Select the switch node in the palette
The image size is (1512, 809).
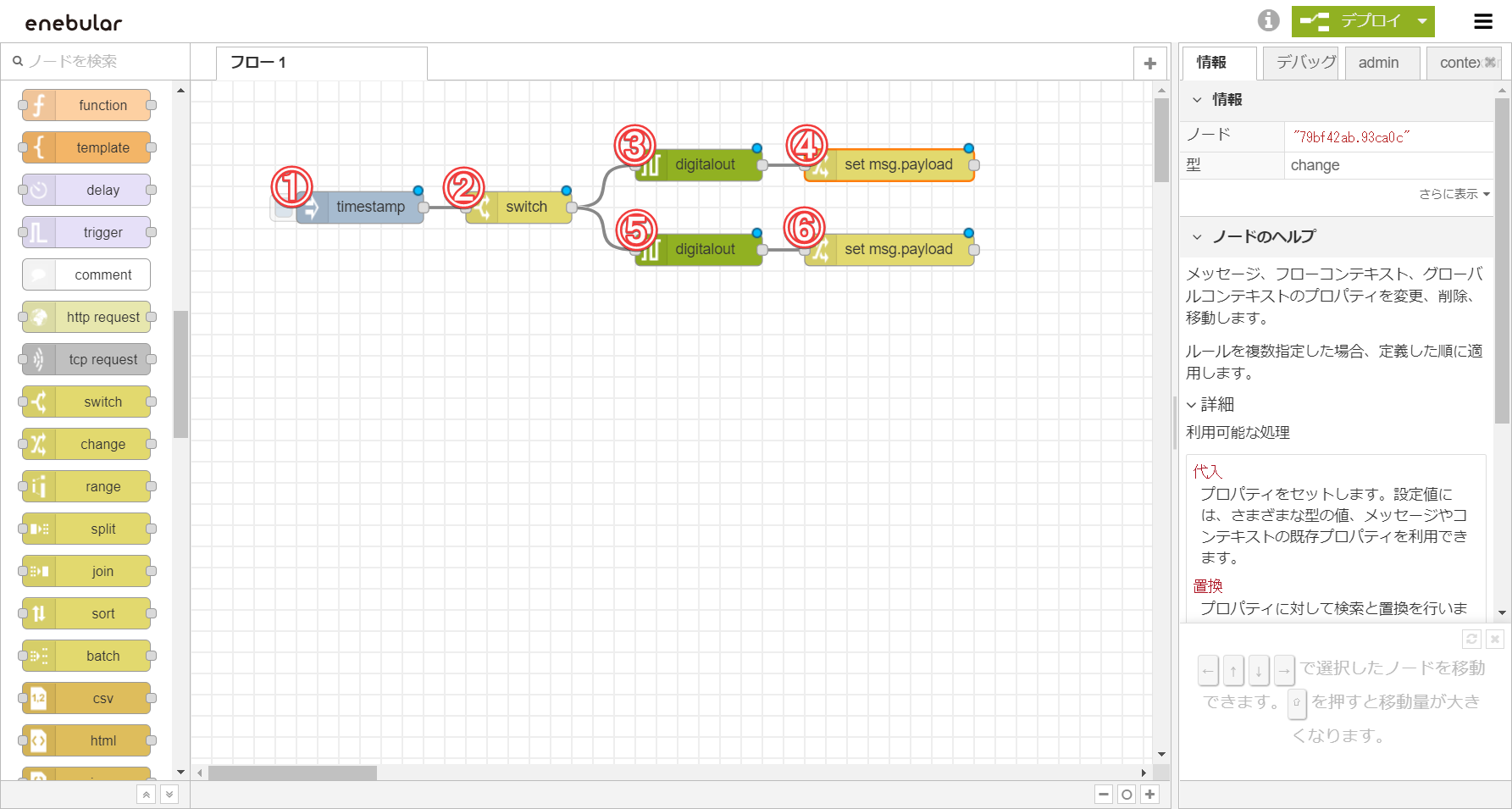[86, 402]
